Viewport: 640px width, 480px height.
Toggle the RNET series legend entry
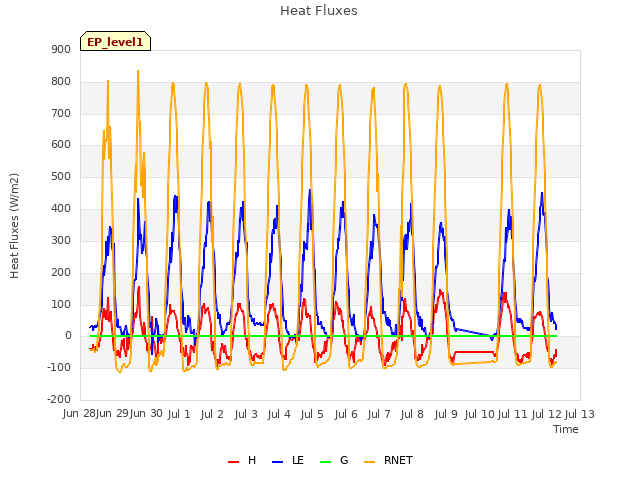388,460
